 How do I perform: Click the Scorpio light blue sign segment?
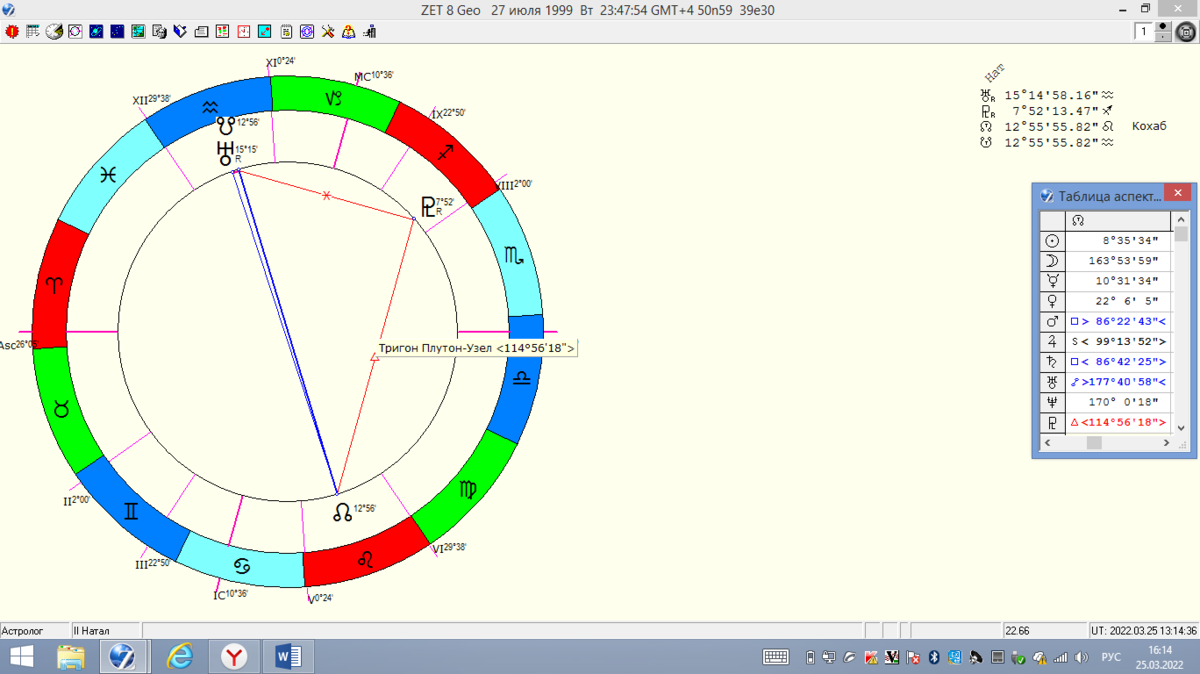(513, 257)
